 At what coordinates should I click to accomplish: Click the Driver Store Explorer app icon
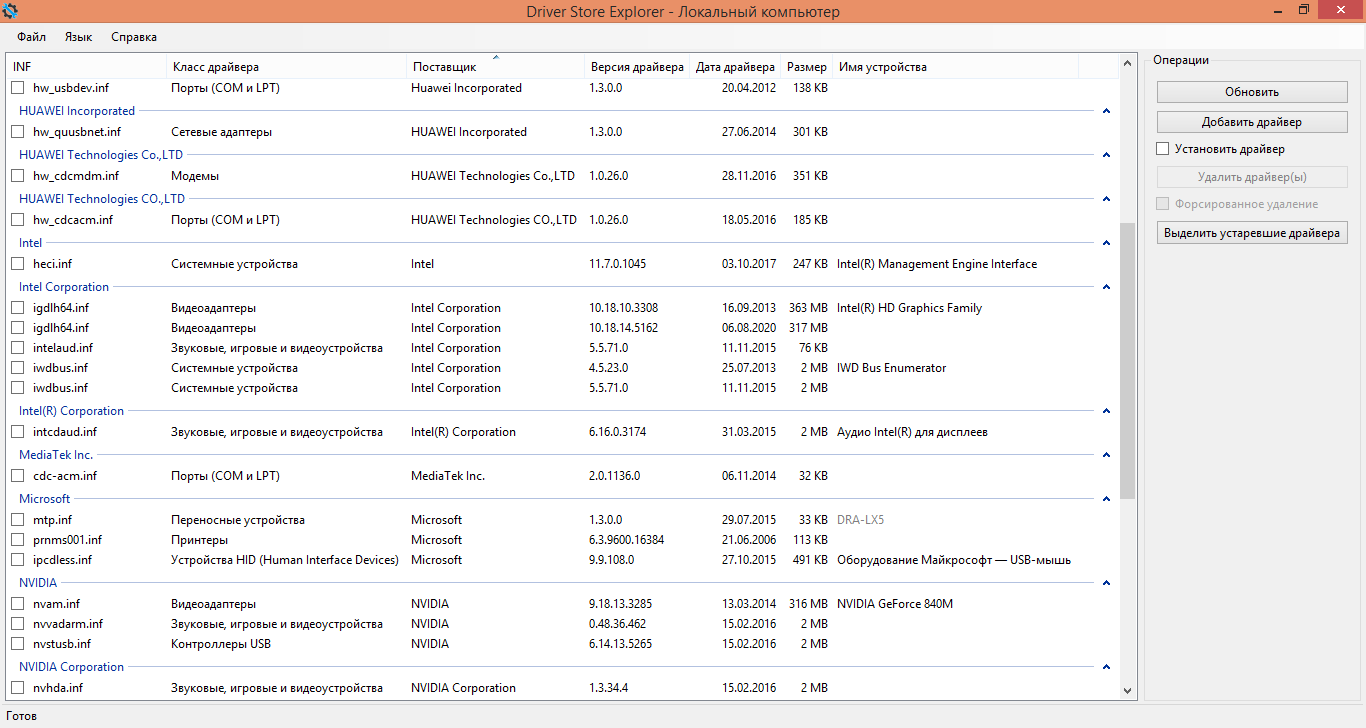tap(11, 11)
